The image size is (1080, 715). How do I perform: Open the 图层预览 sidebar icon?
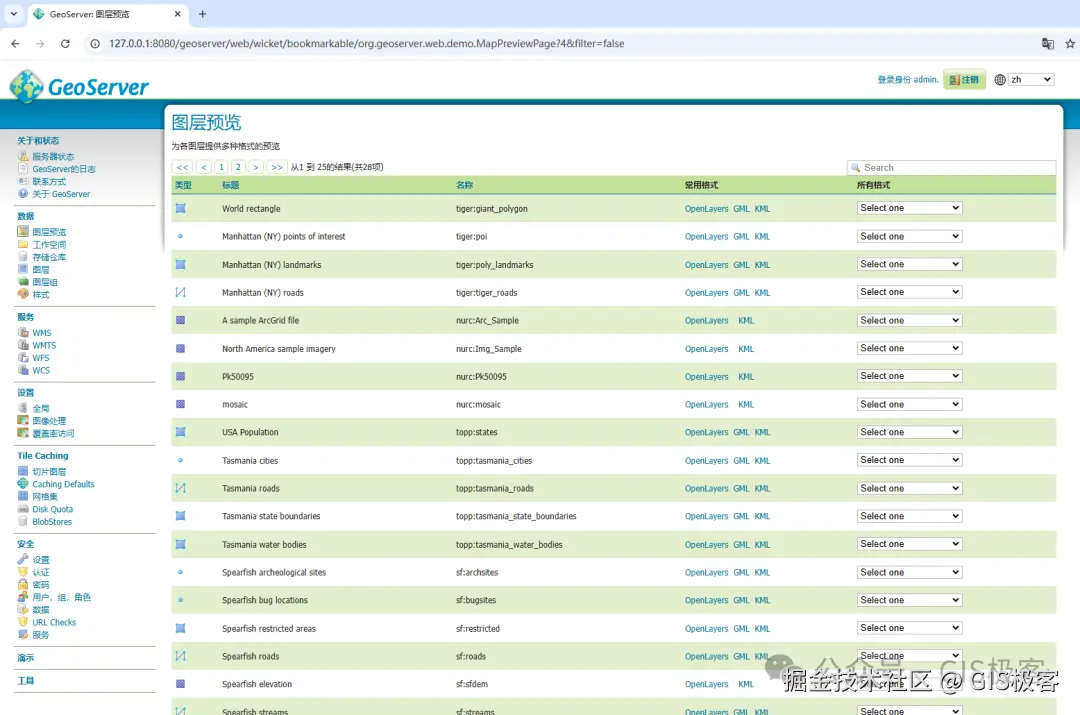pyautogui.click(x=23, y=231)
